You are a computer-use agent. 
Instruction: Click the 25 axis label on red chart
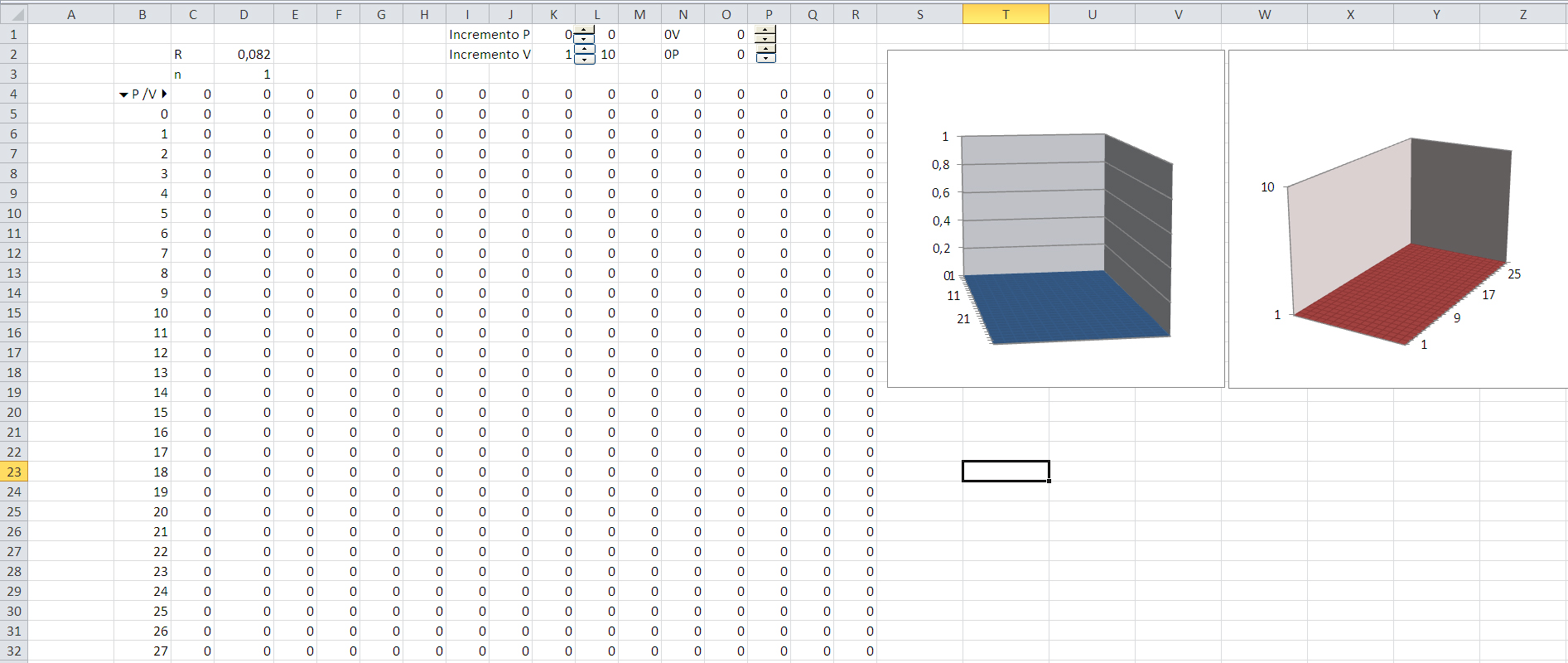(1514, 274)
